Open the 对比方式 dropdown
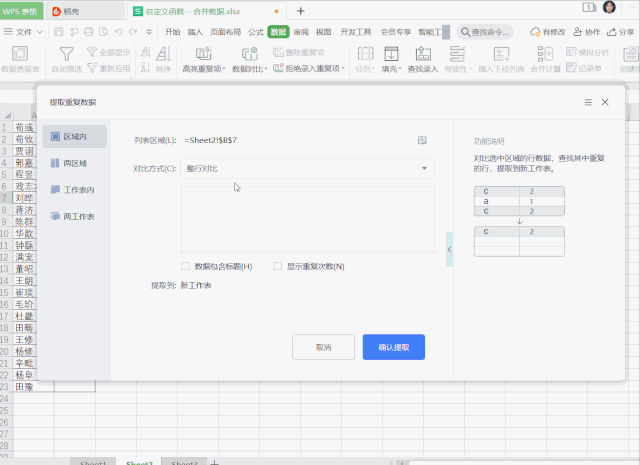The height and width of the screenshot is (465, 640). pos(305,169)
